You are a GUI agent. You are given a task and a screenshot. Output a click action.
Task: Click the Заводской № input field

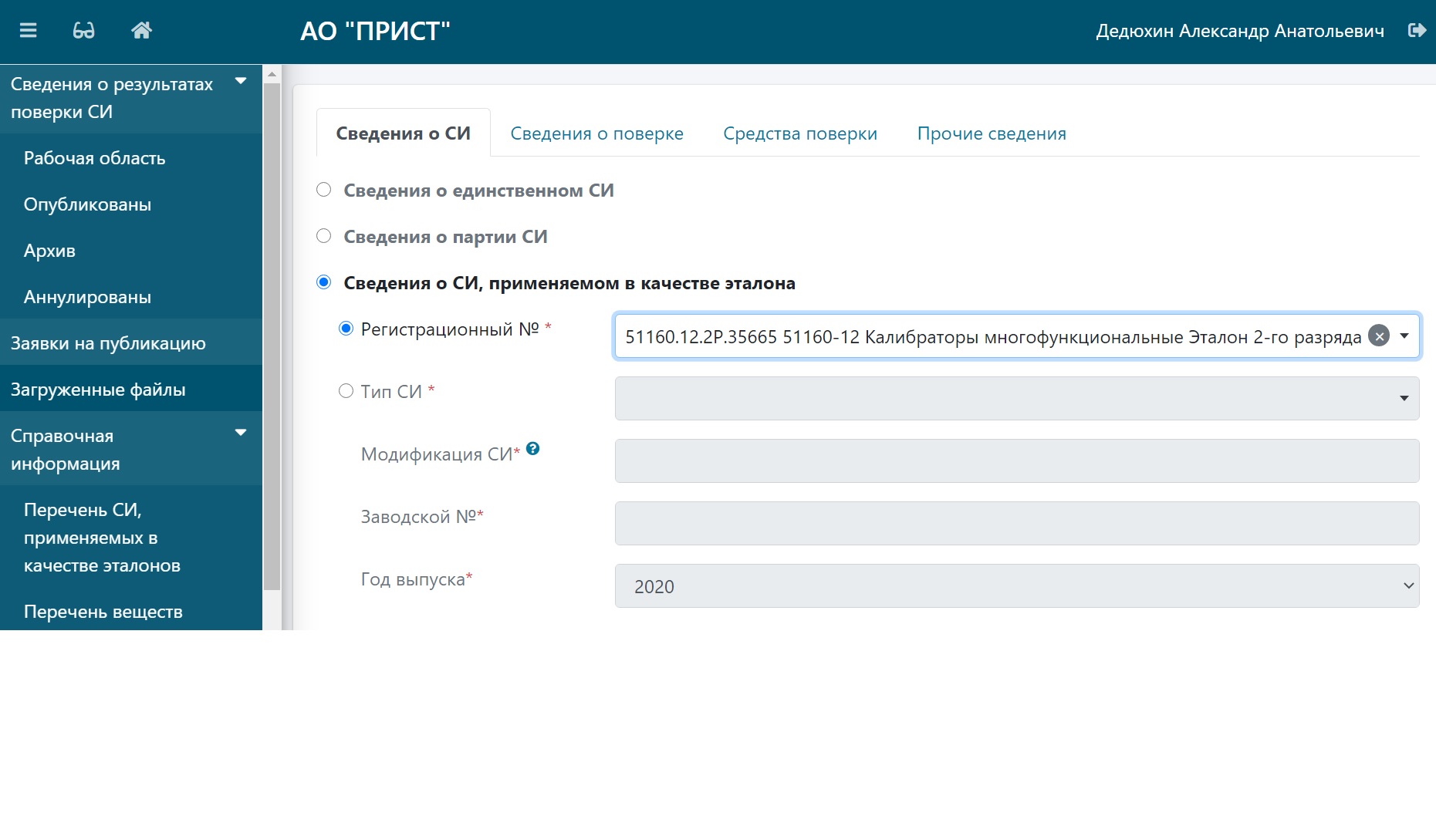click(x=1016, y=523)
